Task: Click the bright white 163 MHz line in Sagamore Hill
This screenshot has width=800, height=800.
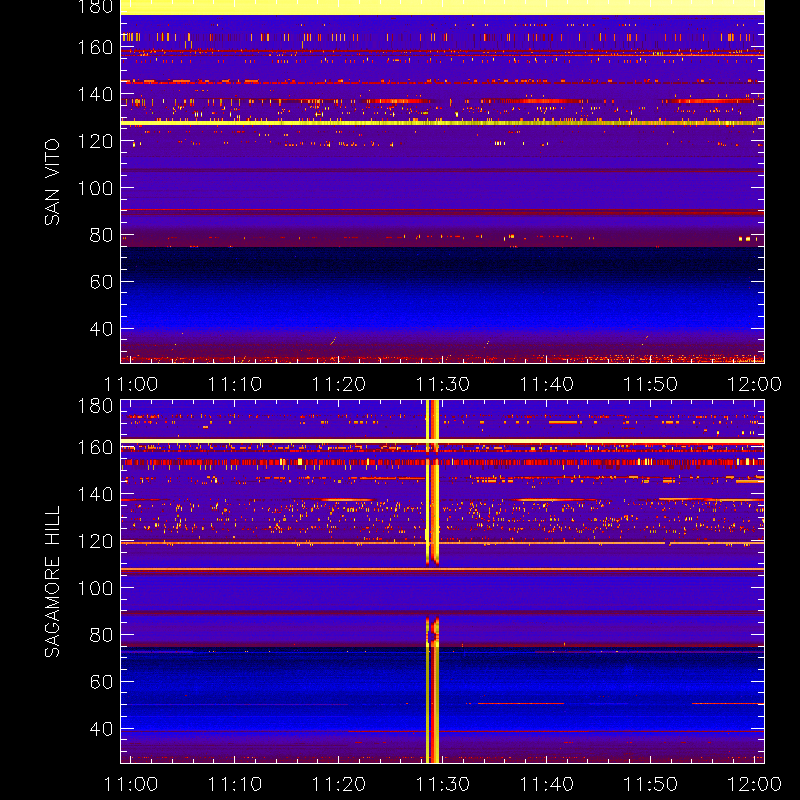Action: click(442, 441)
